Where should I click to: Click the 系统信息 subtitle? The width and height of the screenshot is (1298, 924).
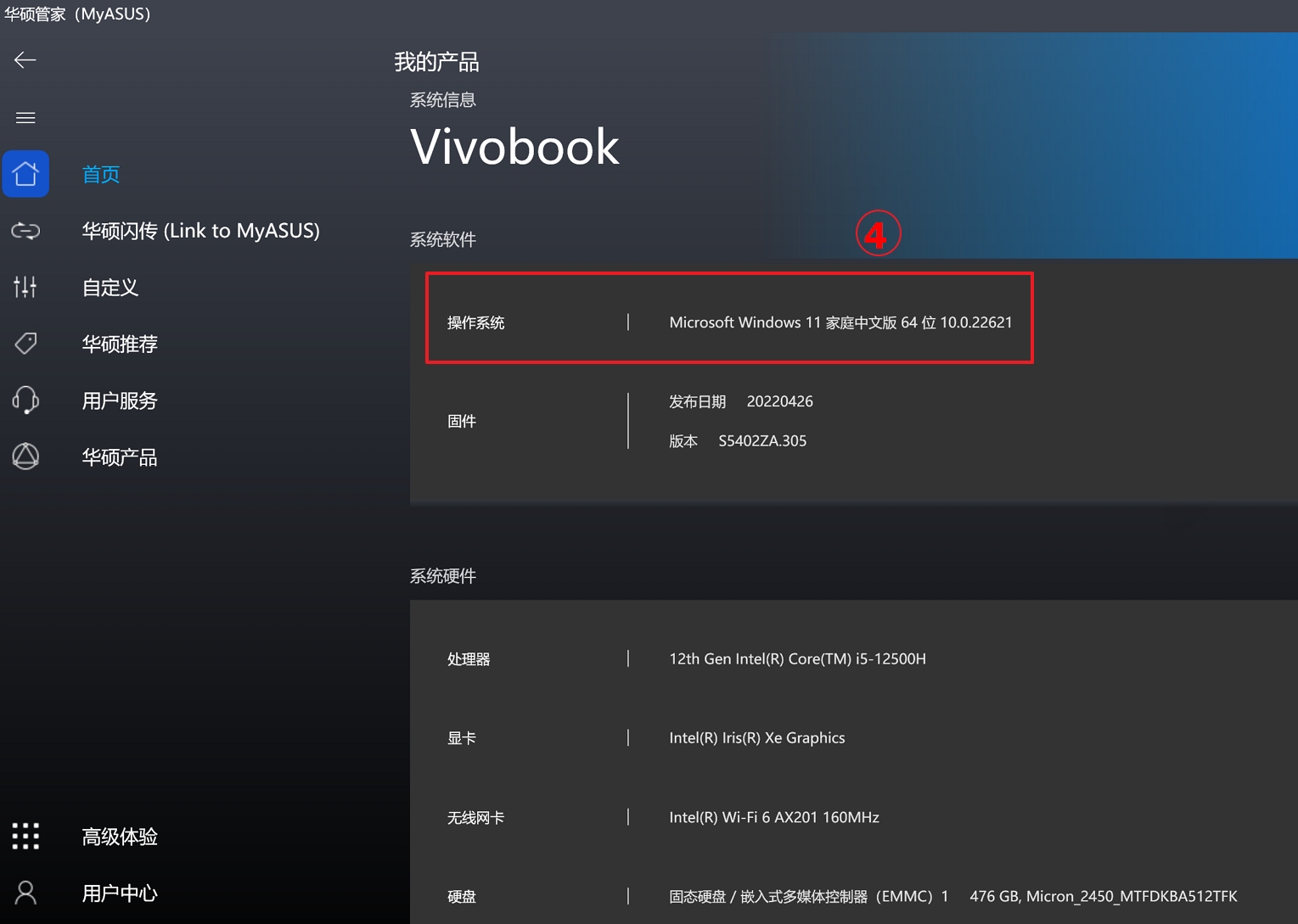pyautogui.click(x=443, y=100)
